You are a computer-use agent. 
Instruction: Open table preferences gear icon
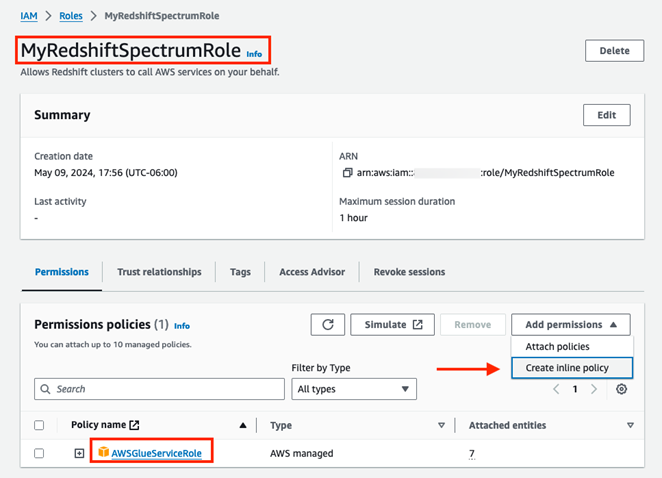[621, 389]
